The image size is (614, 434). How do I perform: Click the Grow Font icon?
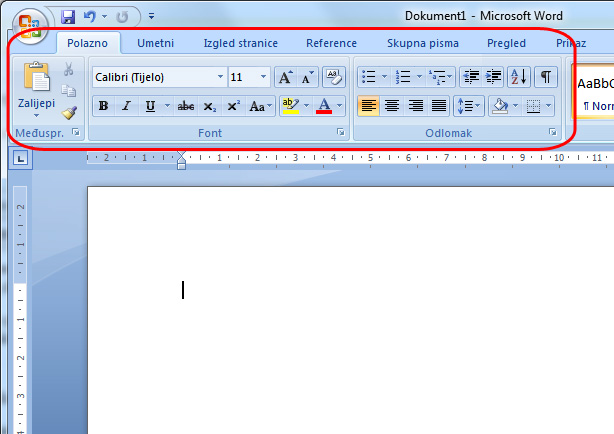pyautogui.click(x=285, y=77)
